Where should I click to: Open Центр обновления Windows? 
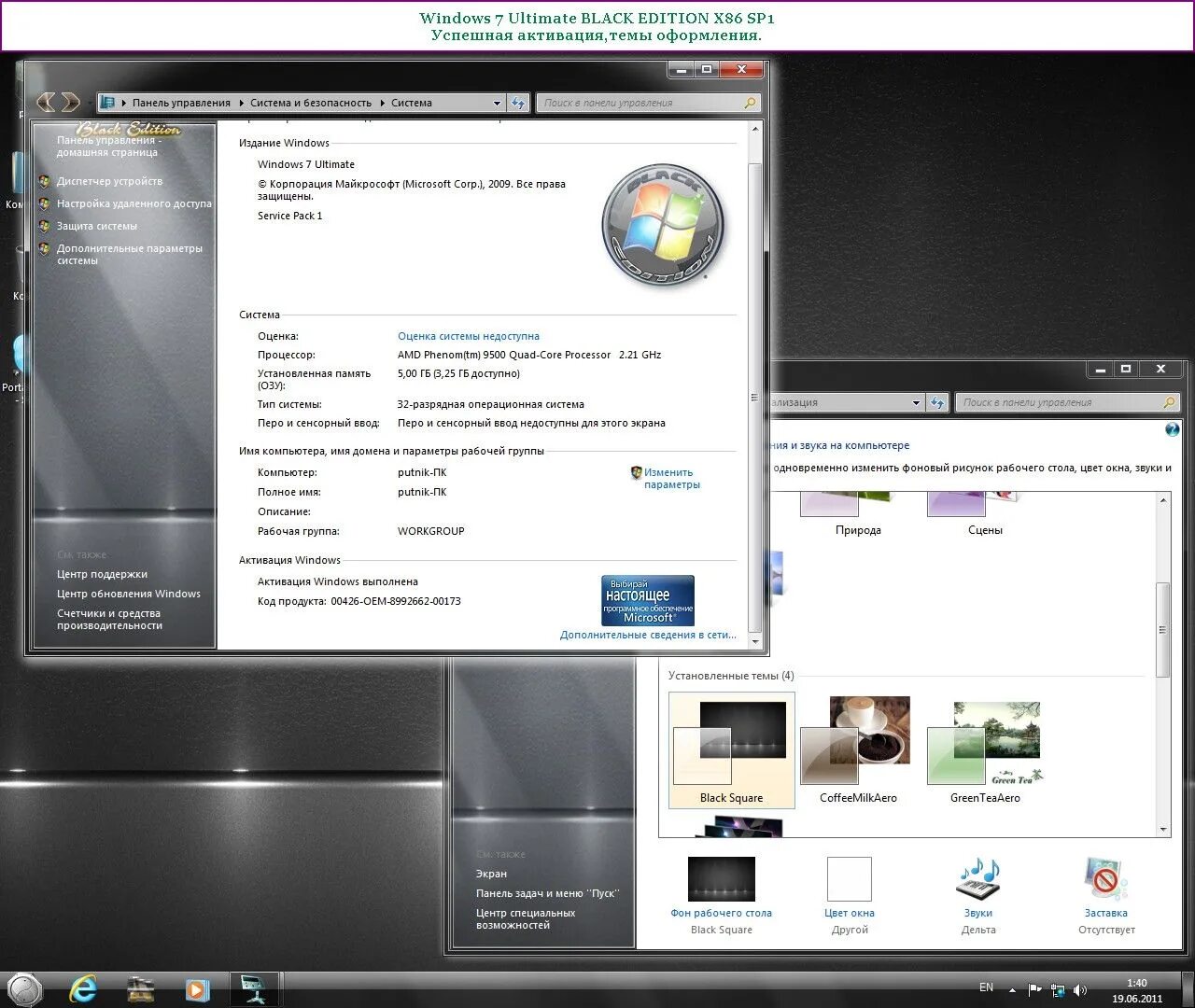[128, 594]
